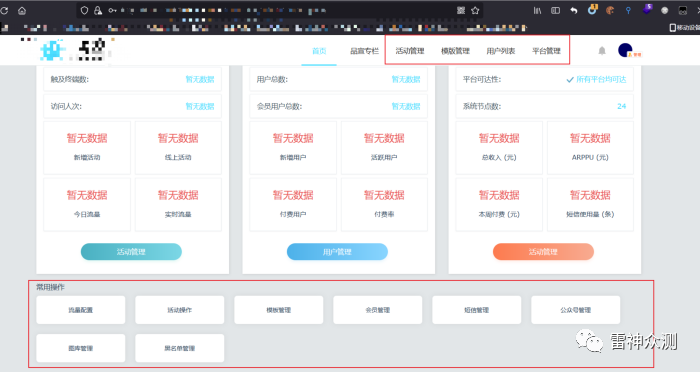Select the 付费率 stat card
The image size is (700, 373).
tap(384, 204)
